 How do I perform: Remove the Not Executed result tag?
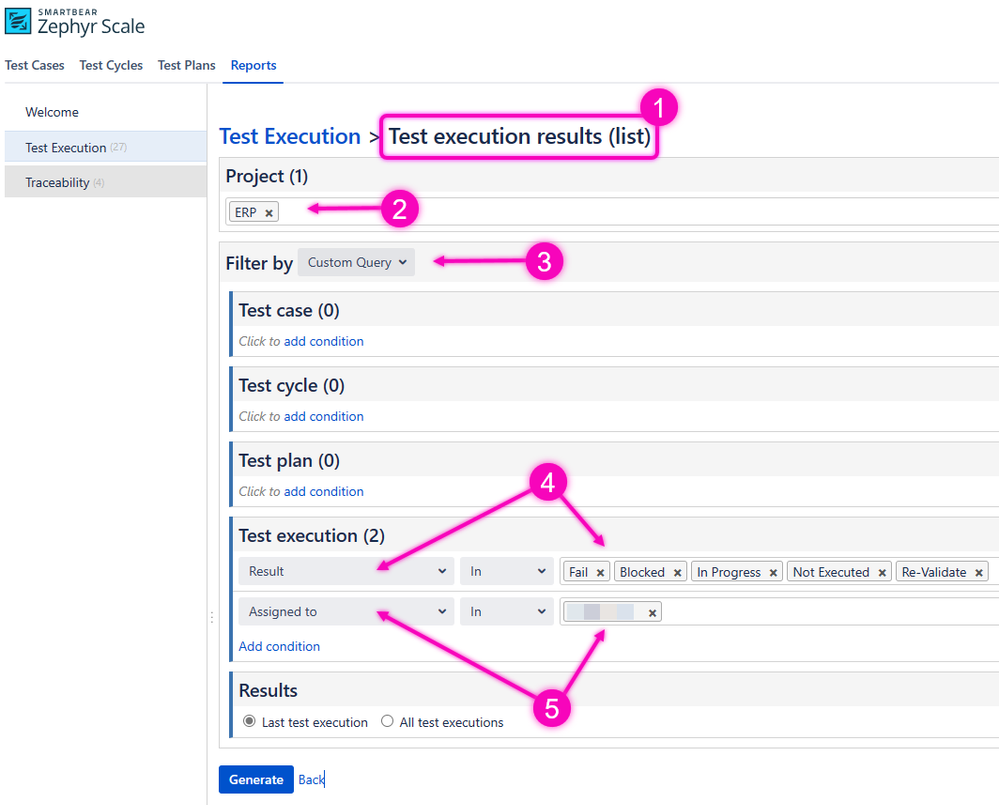pos(882,573)
